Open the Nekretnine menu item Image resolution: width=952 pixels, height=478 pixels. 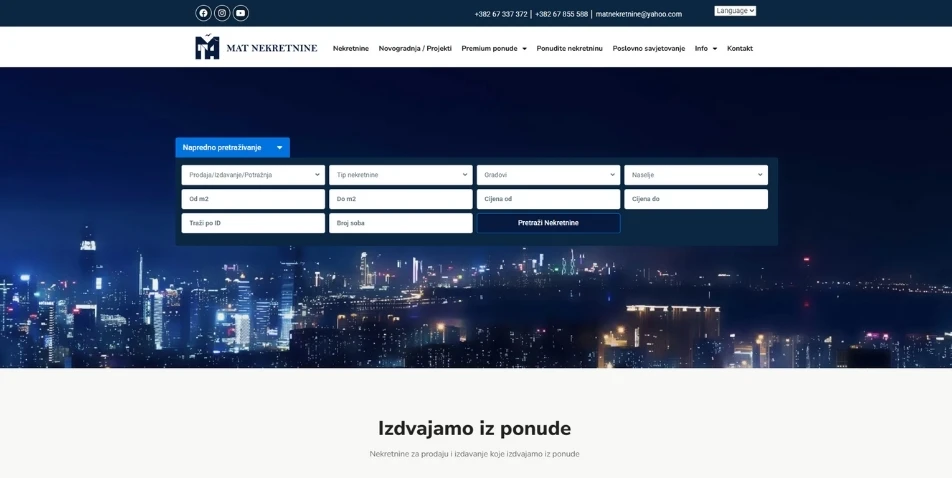click(x=350, y=48)
